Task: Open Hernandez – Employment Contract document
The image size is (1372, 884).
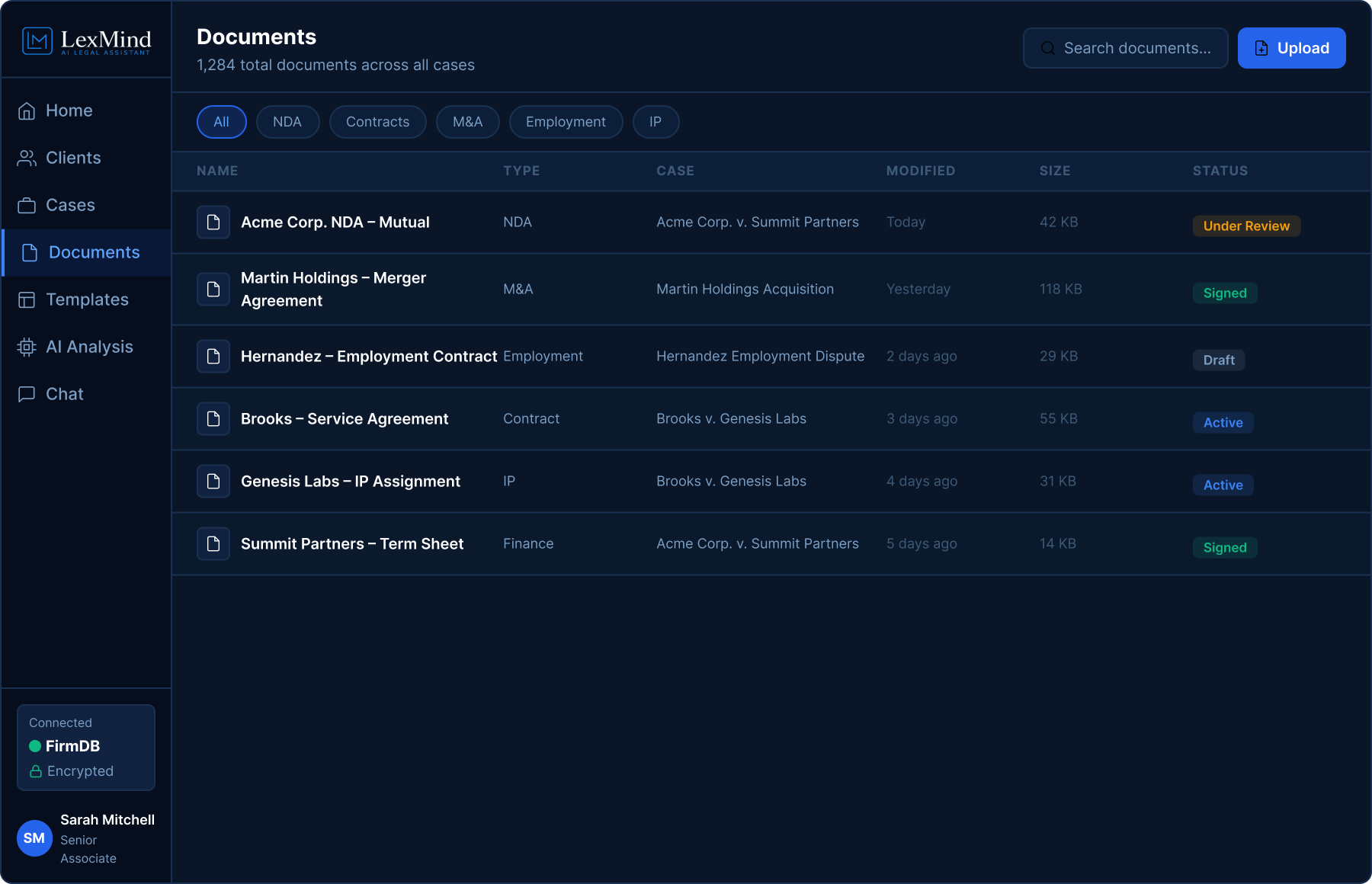Action: pos(369,357)
